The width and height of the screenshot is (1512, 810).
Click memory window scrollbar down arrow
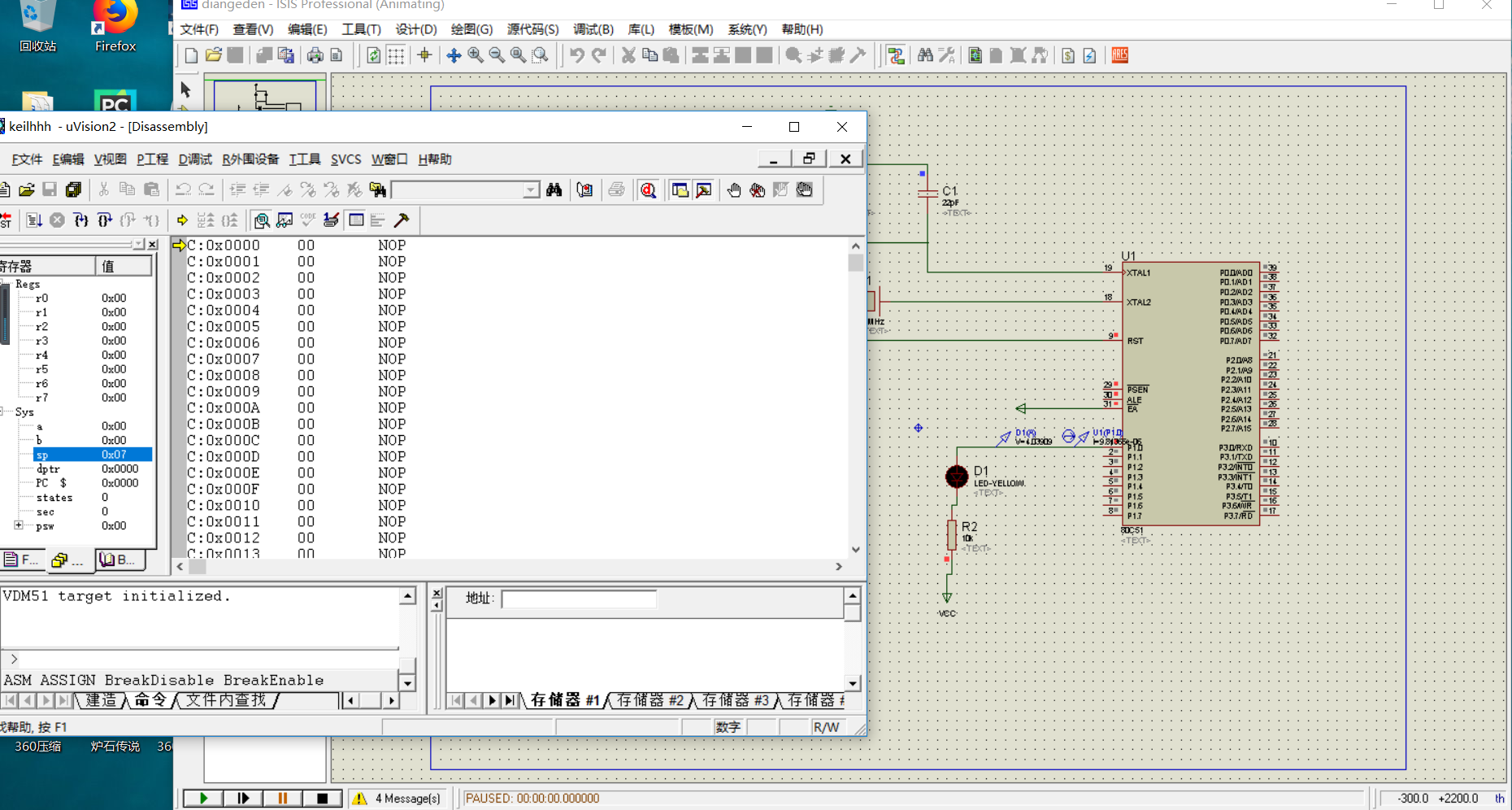point(852,684)
